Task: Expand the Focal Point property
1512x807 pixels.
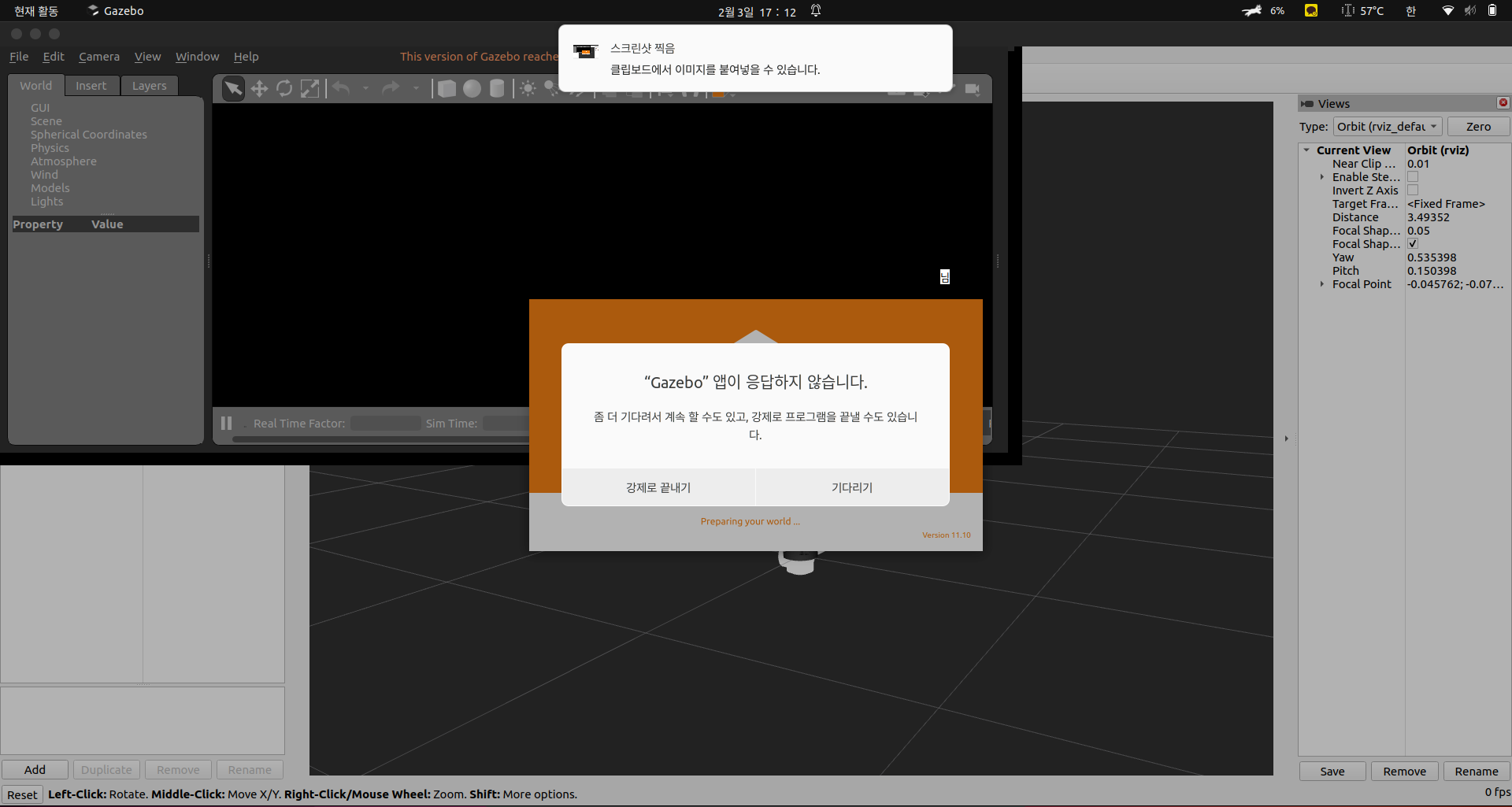Action: coord(1321,284)
